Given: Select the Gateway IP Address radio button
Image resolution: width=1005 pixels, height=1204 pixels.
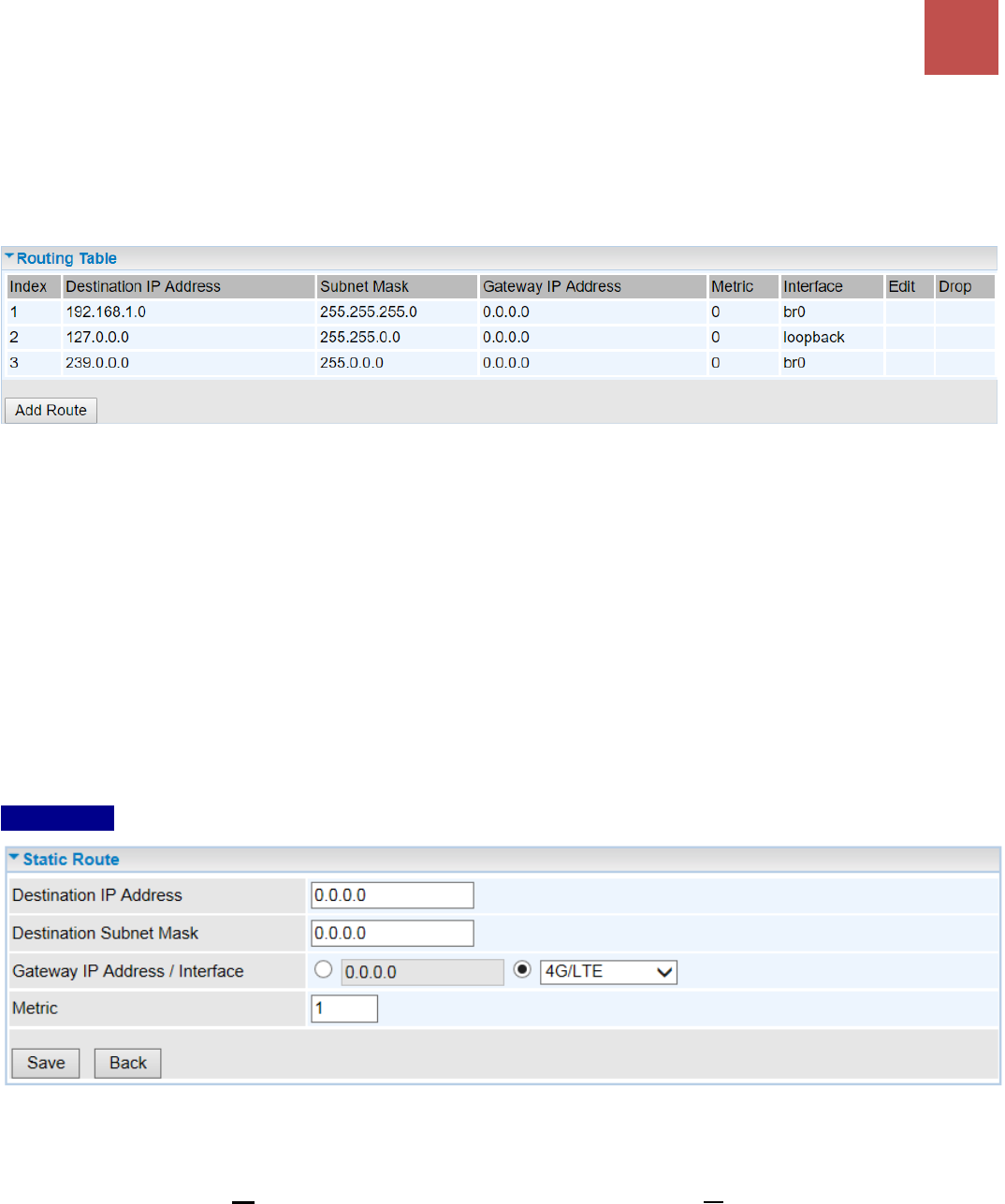Looking at the screenshot, I should 324,970.
